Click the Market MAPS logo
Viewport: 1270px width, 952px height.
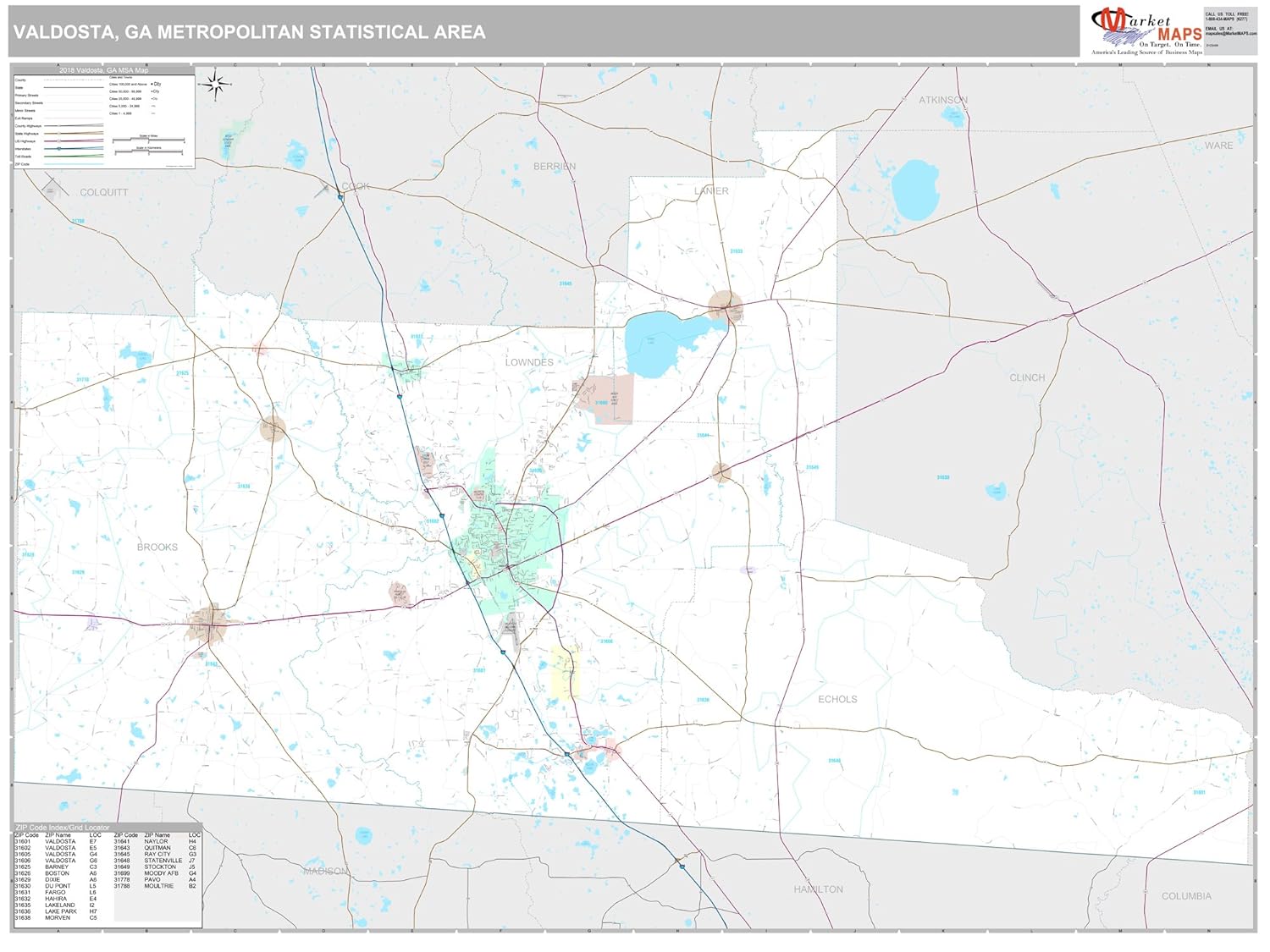point(1146,31)
